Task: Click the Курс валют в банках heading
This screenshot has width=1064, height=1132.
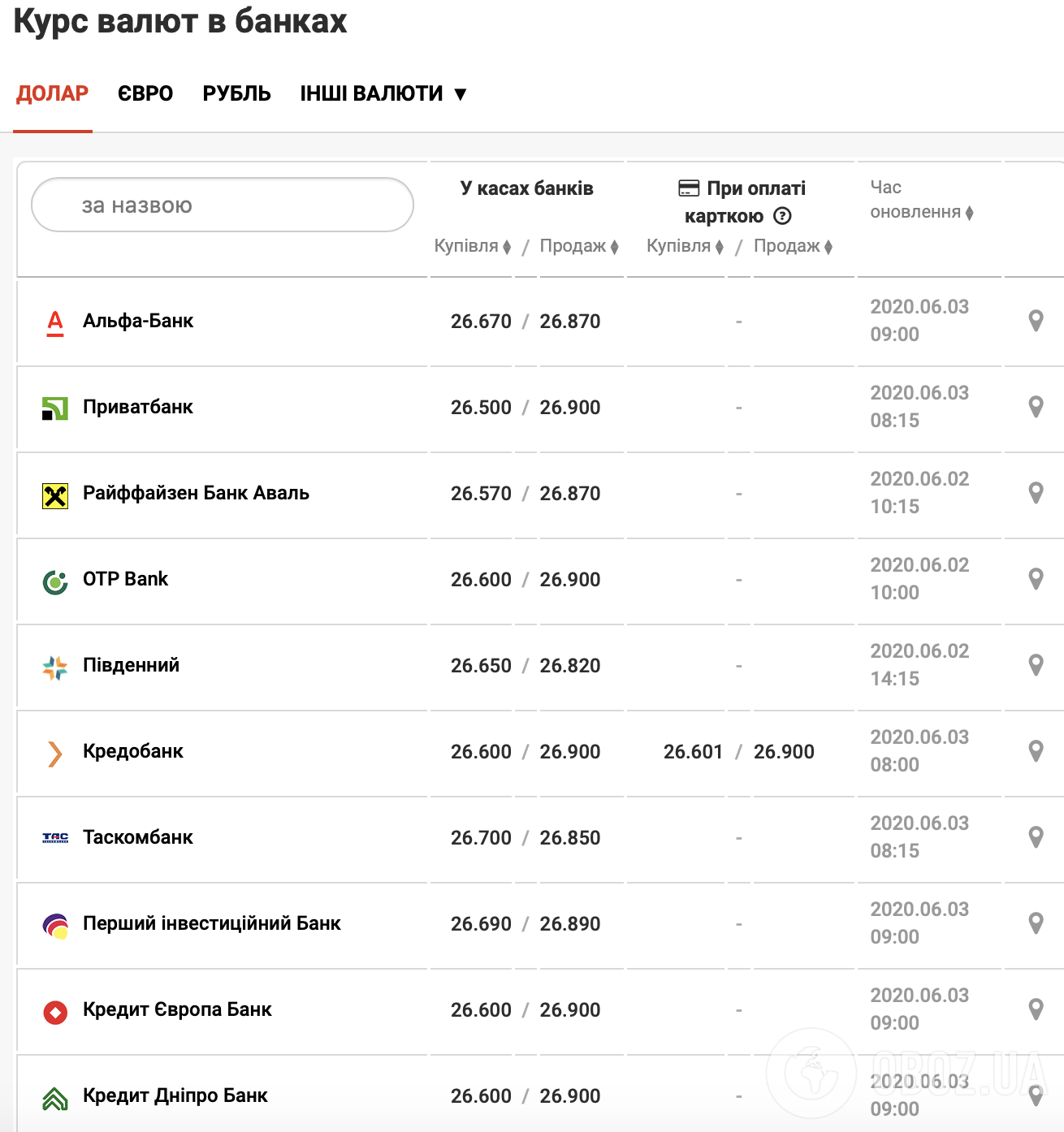Action: [180, 21]
